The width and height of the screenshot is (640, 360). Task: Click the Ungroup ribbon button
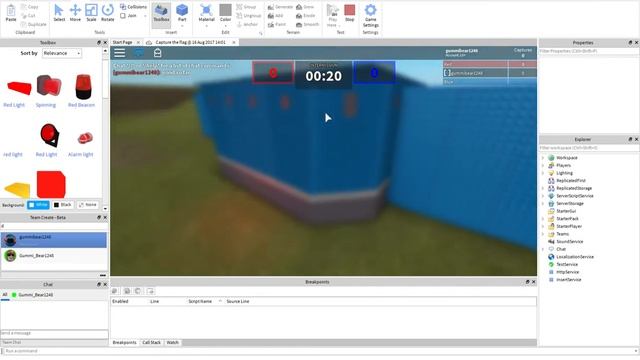pyautogui.click(x=249, y=16)
